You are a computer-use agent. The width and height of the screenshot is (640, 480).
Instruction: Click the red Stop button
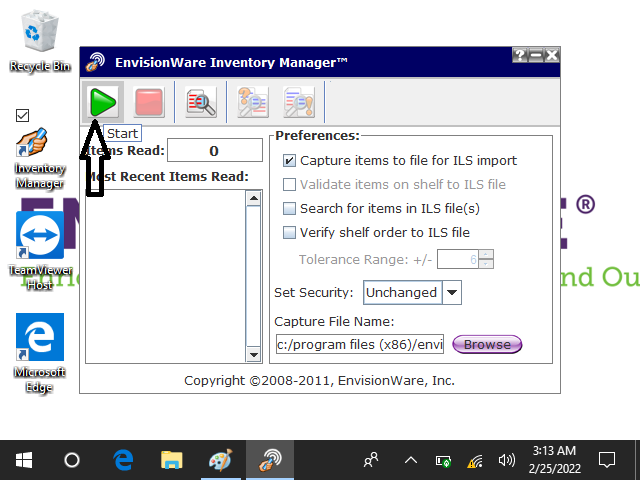tap(149, 102)
